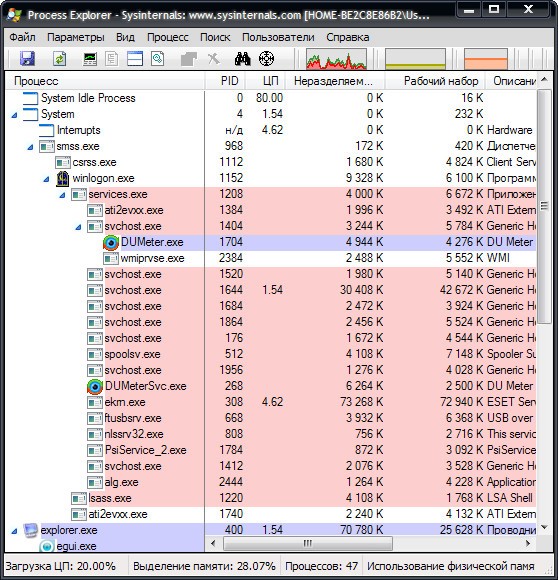
Task: Click the DUMeter.exe process icon
Action: [x=111, y=242]
